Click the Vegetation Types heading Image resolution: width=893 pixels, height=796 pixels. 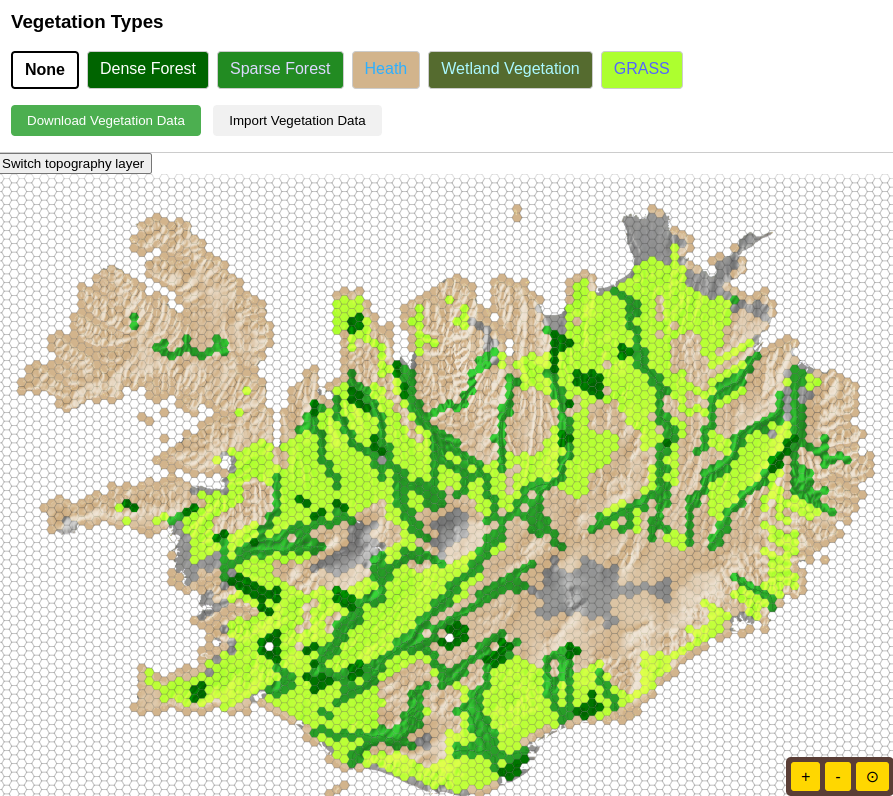(87, 22)
